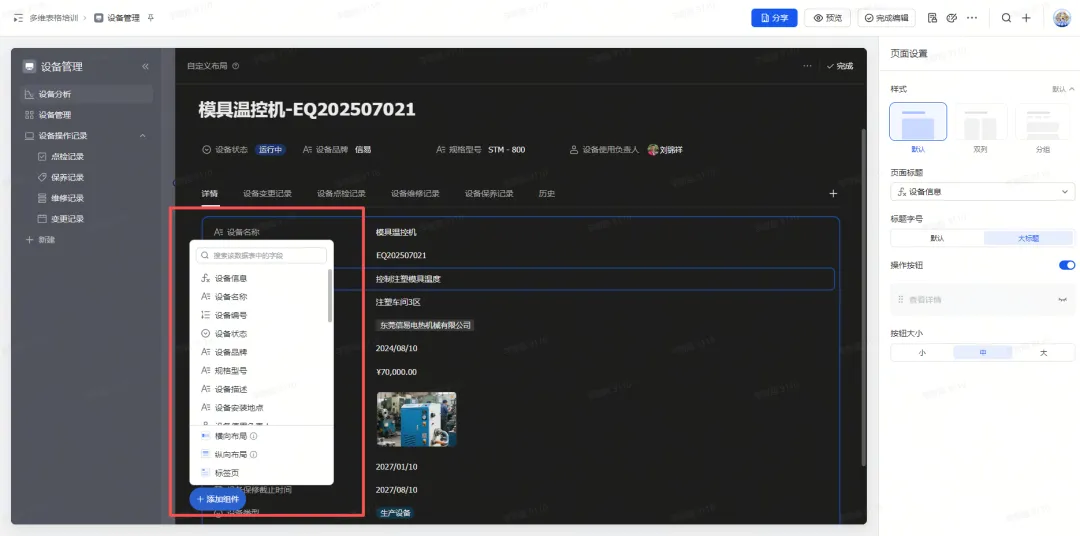
Task: Choose the 分组 grouped style card
Action: pos(1043,122)
